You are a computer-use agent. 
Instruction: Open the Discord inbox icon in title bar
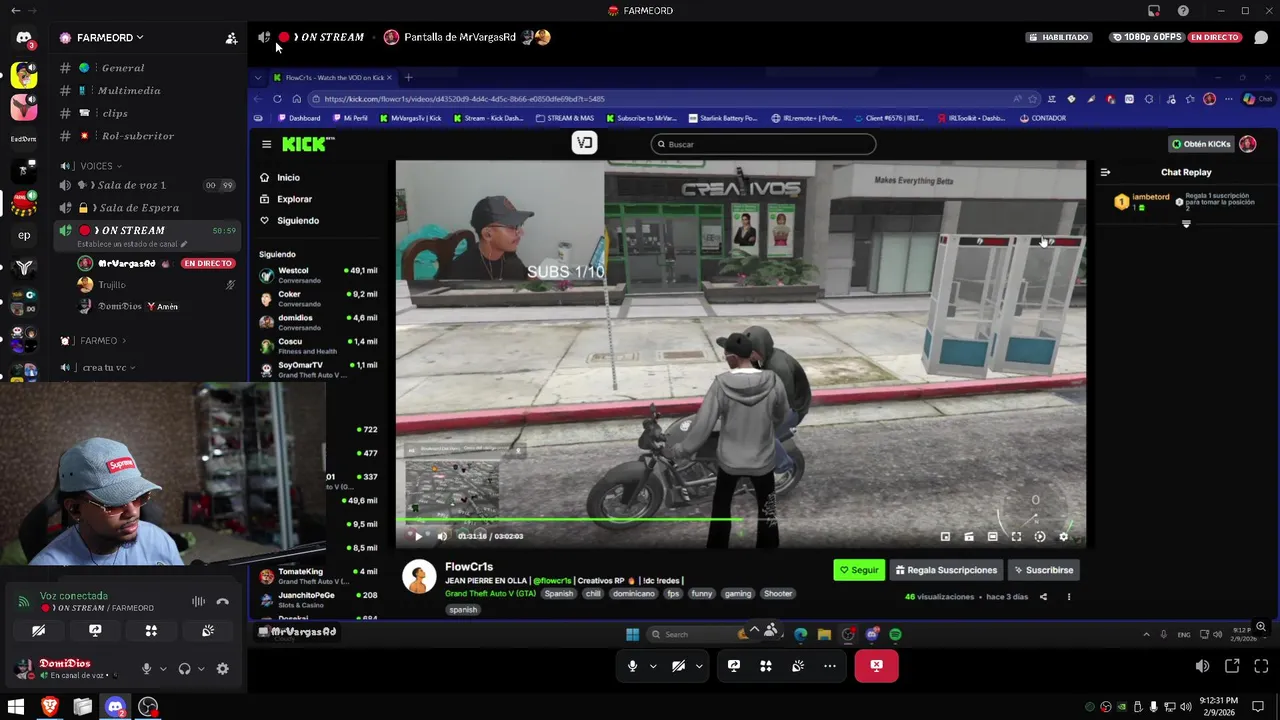(1154, 11)
